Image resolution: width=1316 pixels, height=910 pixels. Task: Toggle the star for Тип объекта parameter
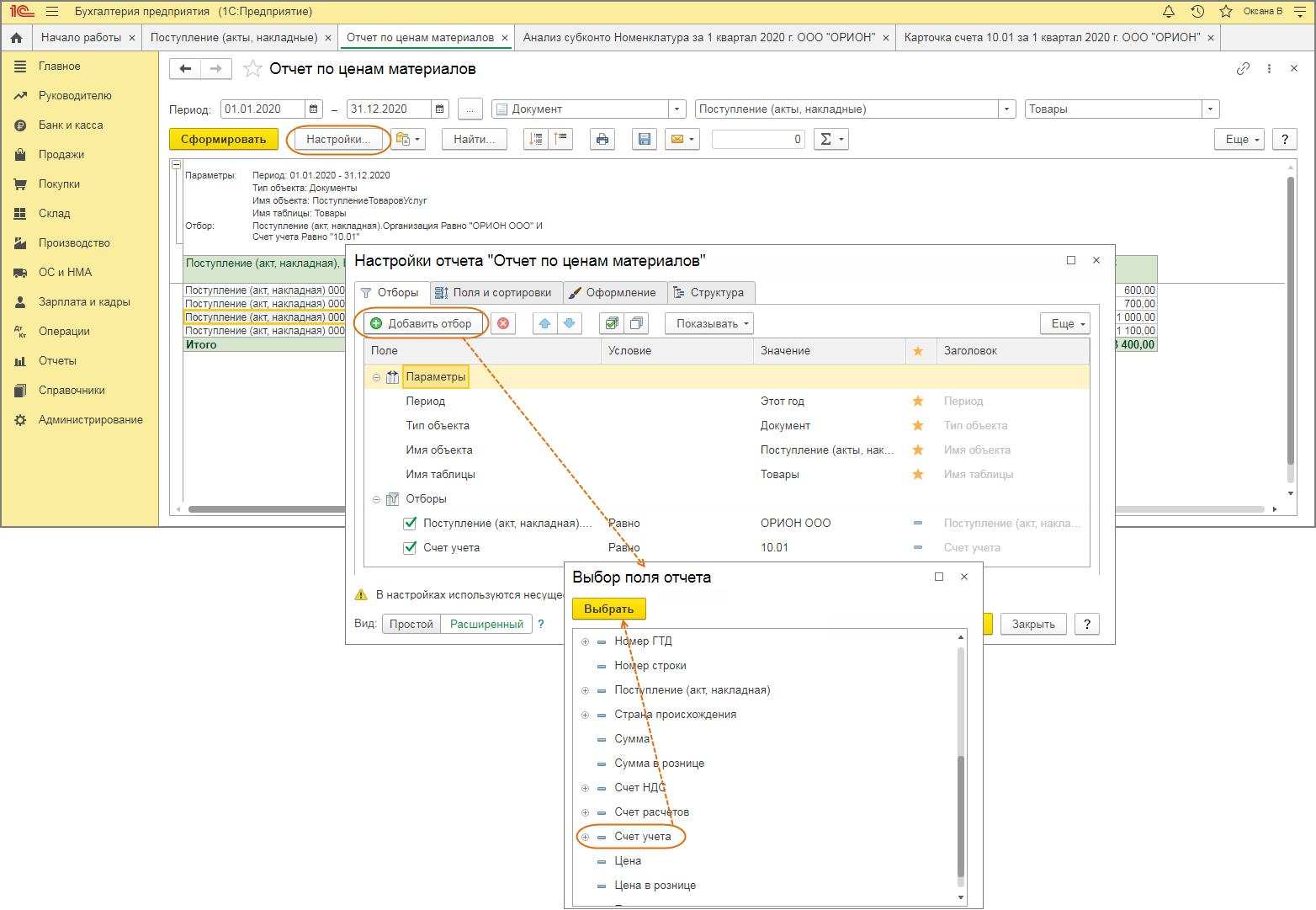pos(918,426)
